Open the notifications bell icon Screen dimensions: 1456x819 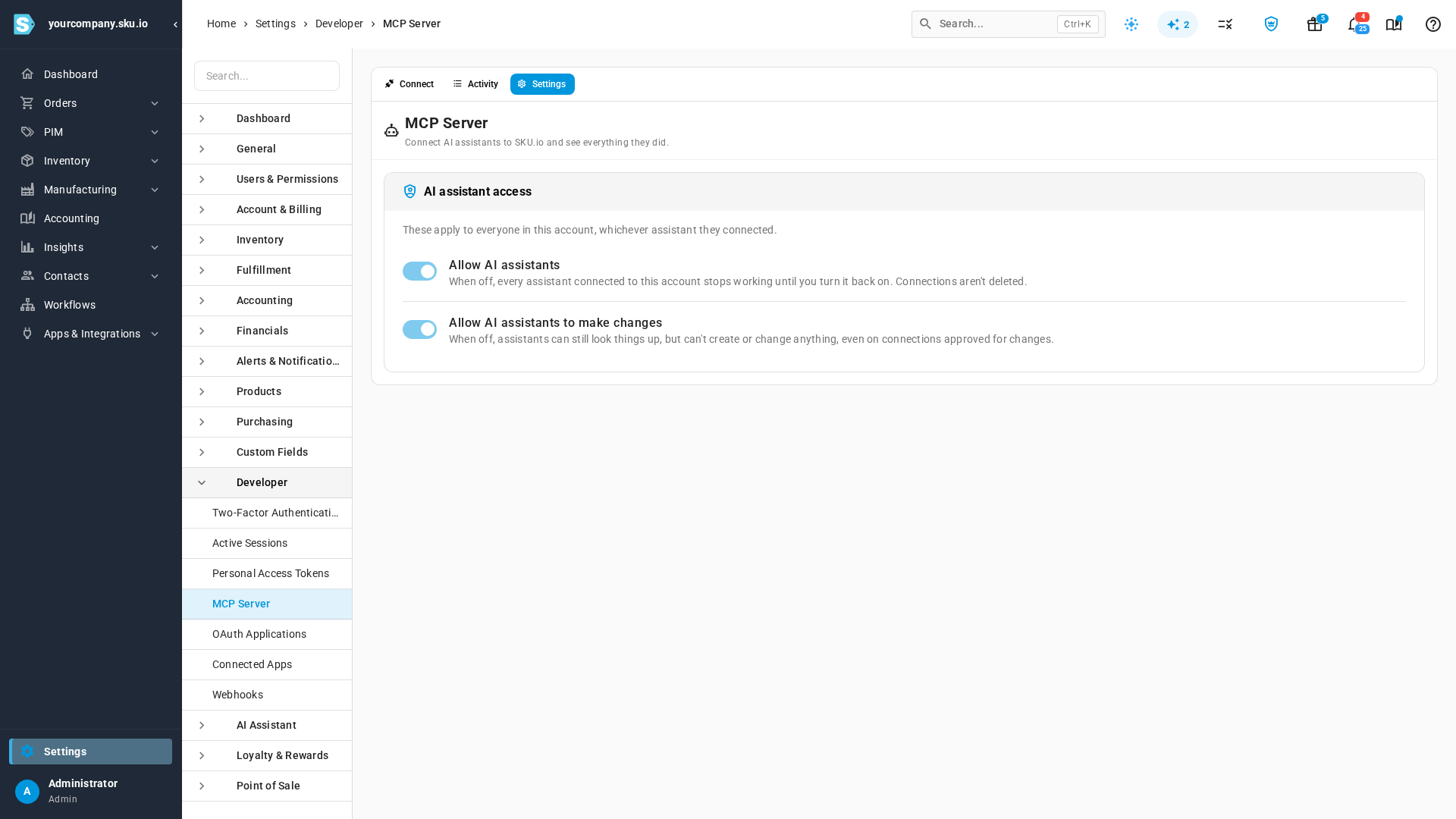tap(1355, 24)
